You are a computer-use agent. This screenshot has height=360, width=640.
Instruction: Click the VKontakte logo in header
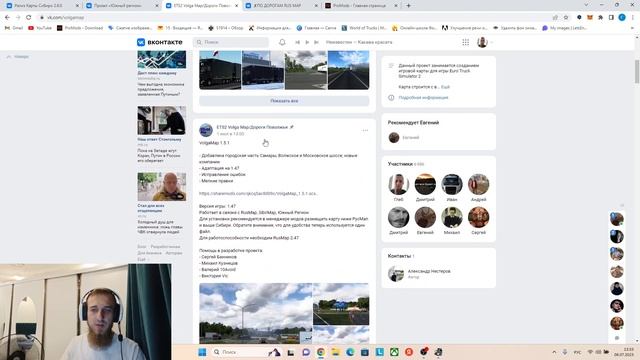click(x=160, y=42)
